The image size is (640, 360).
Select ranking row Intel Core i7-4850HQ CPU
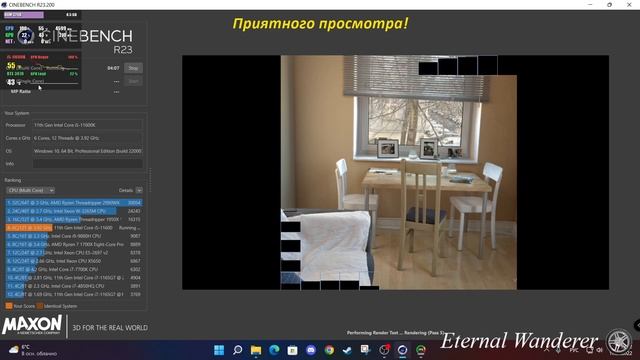pyautogui.click(x=74, y=286)
